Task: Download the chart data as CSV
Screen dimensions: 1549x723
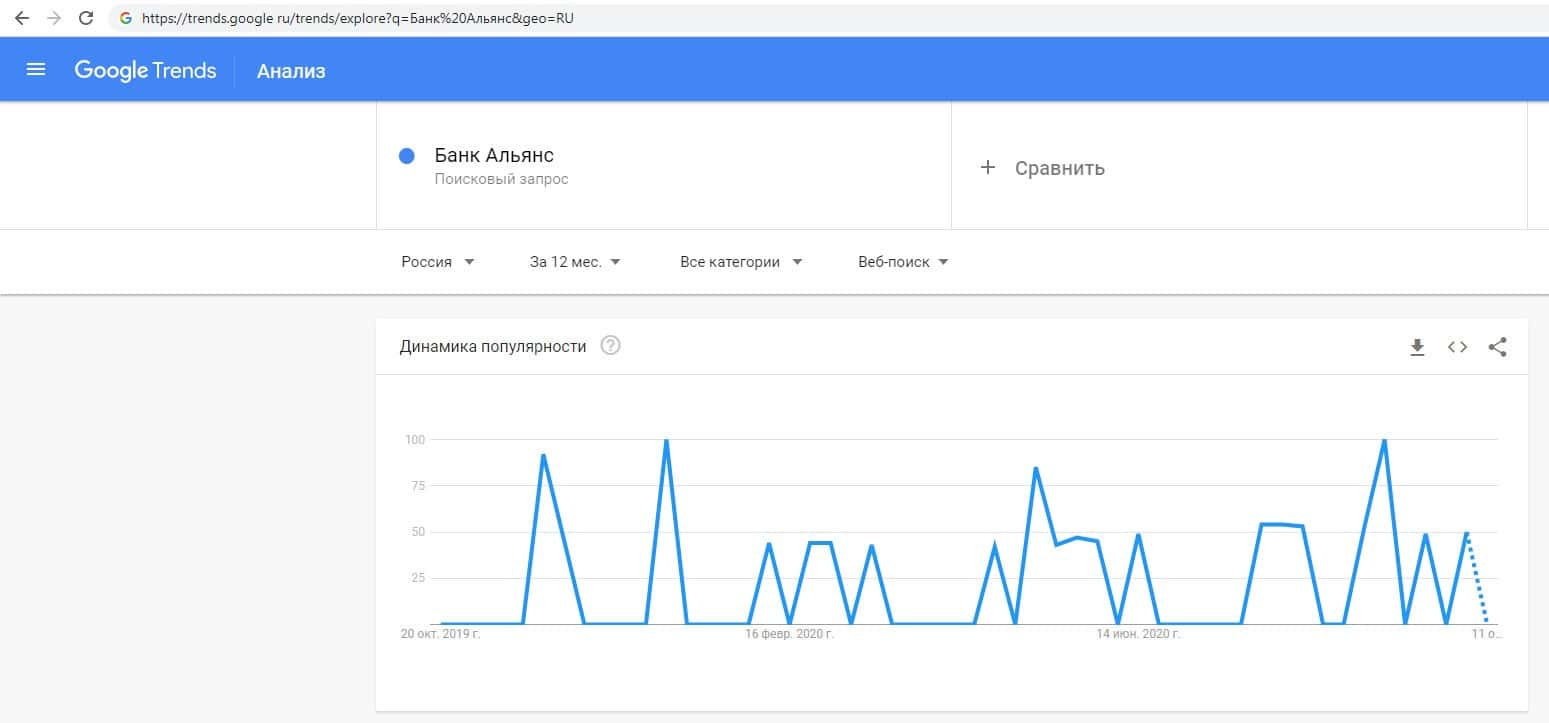Action: point(1417,347)
